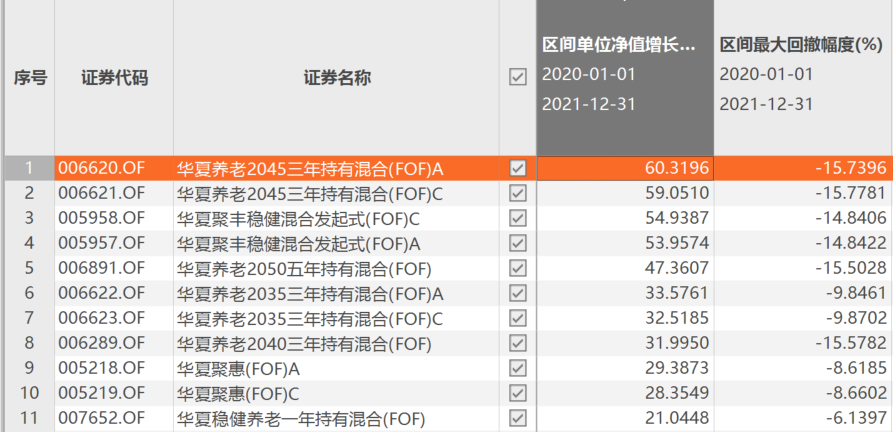Select security code 006289.OF
Viewport: 893px width, 432px height.
102,343
